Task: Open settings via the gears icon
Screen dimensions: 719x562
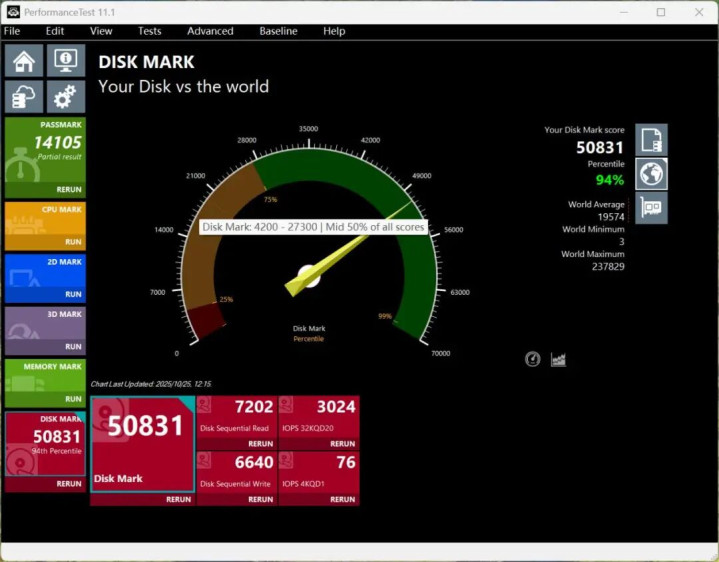Action: pyautogui.click(x=66, y=97)
